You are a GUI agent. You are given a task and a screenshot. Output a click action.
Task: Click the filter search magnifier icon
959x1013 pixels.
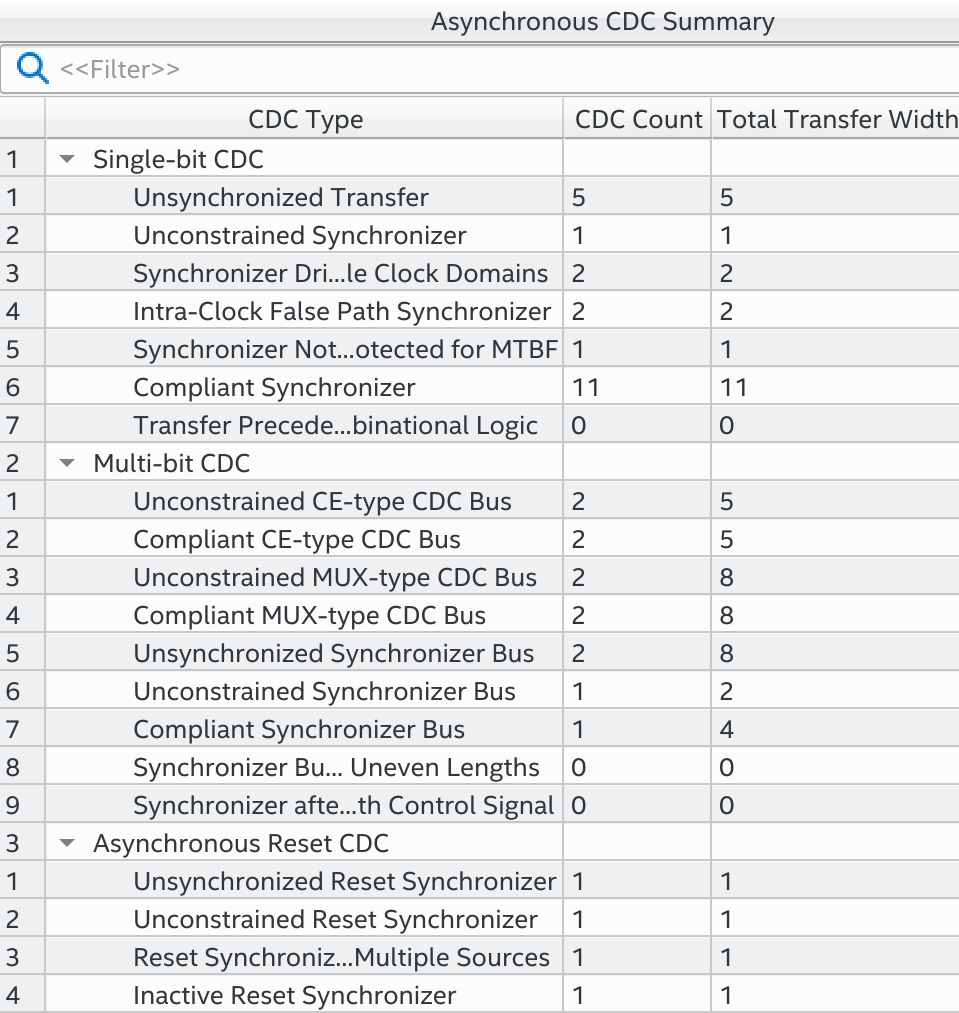coord(33,69)
